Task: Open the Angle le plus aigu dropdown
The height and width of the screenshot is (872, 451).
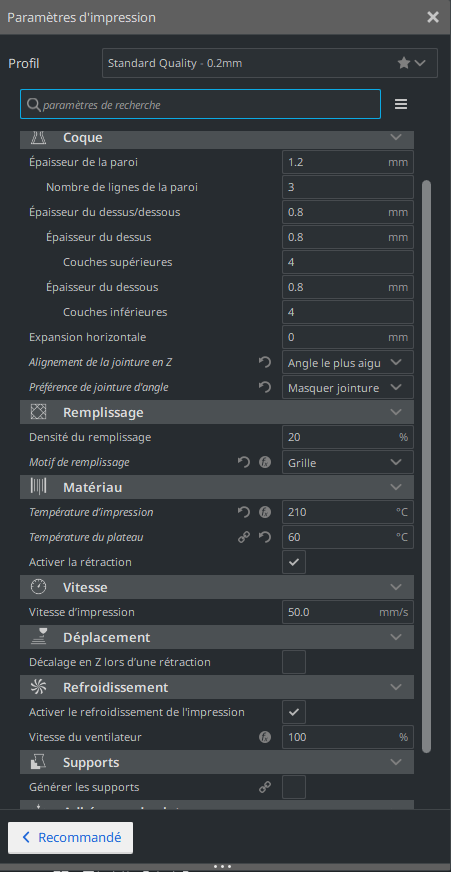Action: (348, 362)
